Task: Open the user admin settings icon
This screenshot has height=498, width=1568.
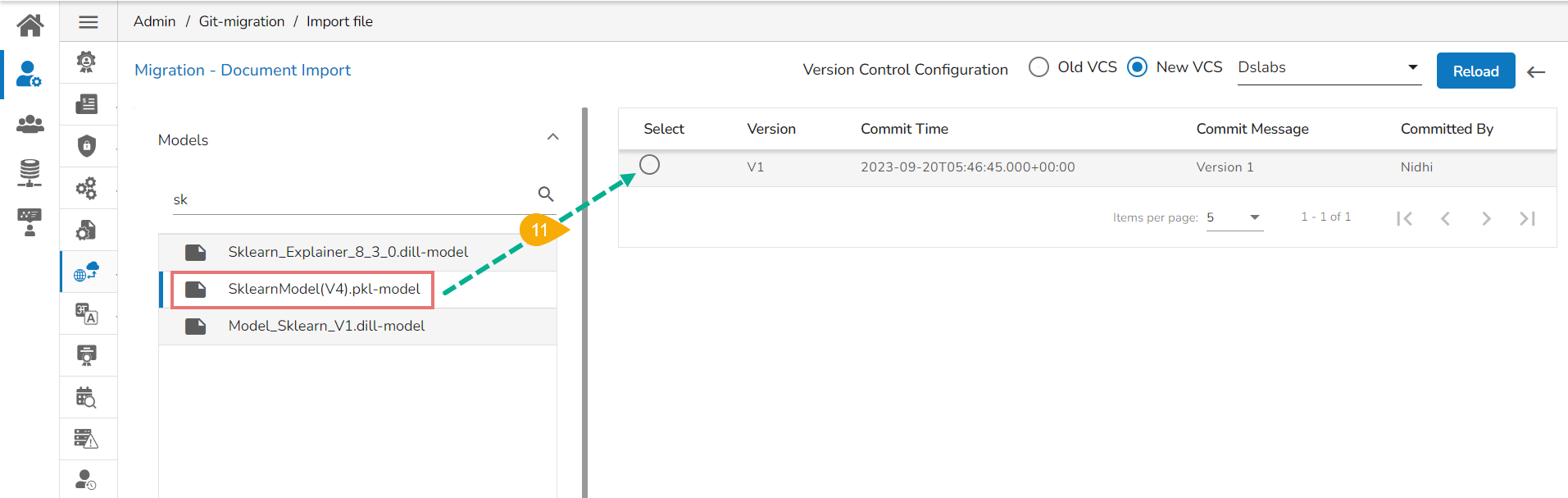Action: pos(30,75)
